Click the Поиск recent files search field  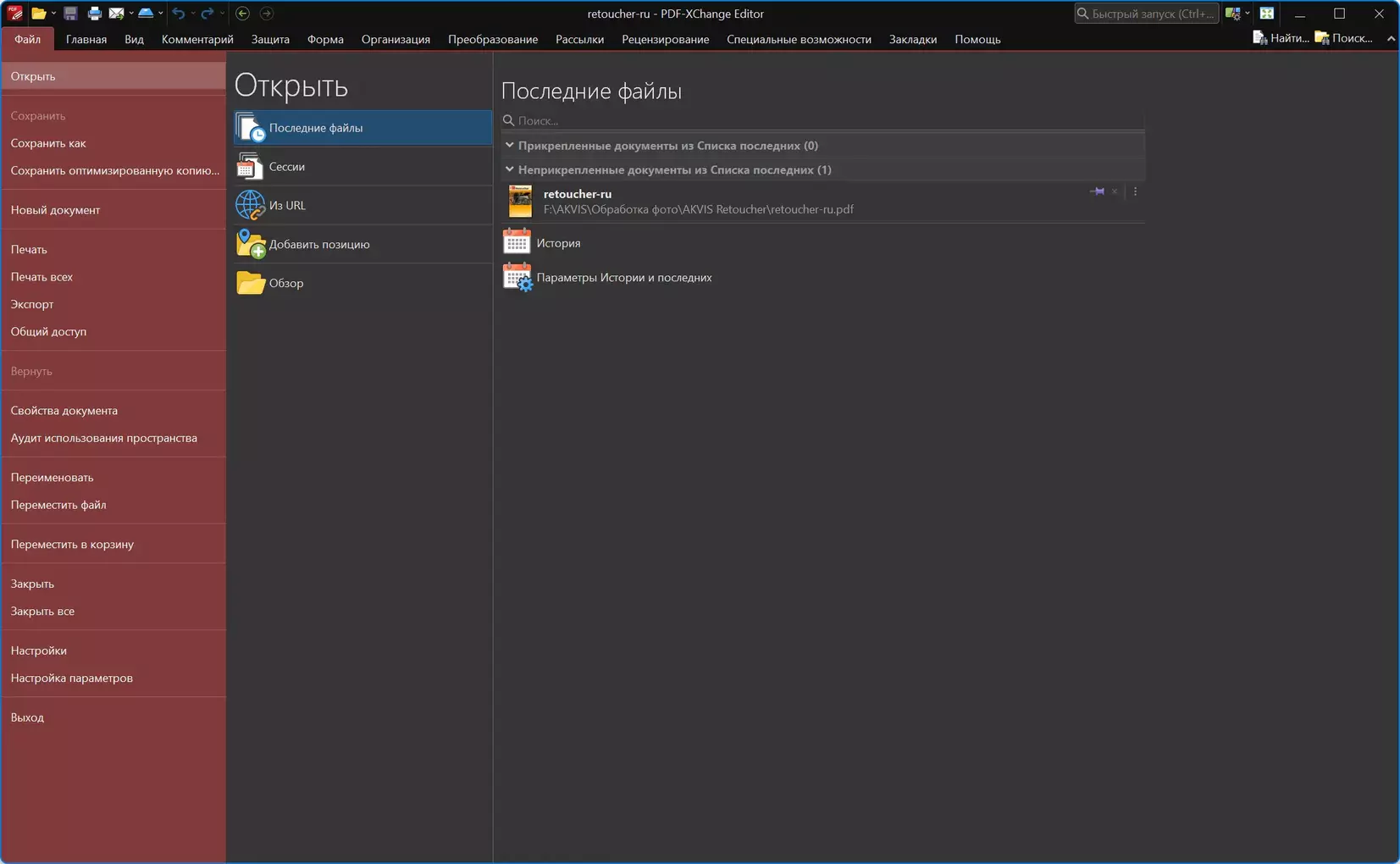click(822, 120)
